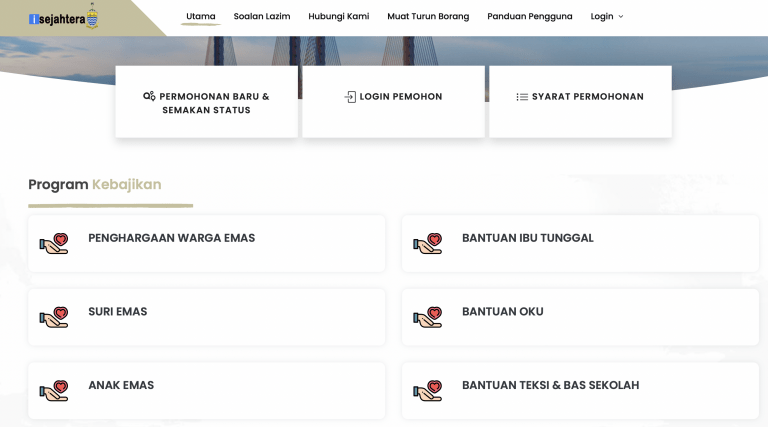The height and width of the screenshot is (427, 768).
Task: Click the i-sejahtera logo
Action: (x=63, y=17)
